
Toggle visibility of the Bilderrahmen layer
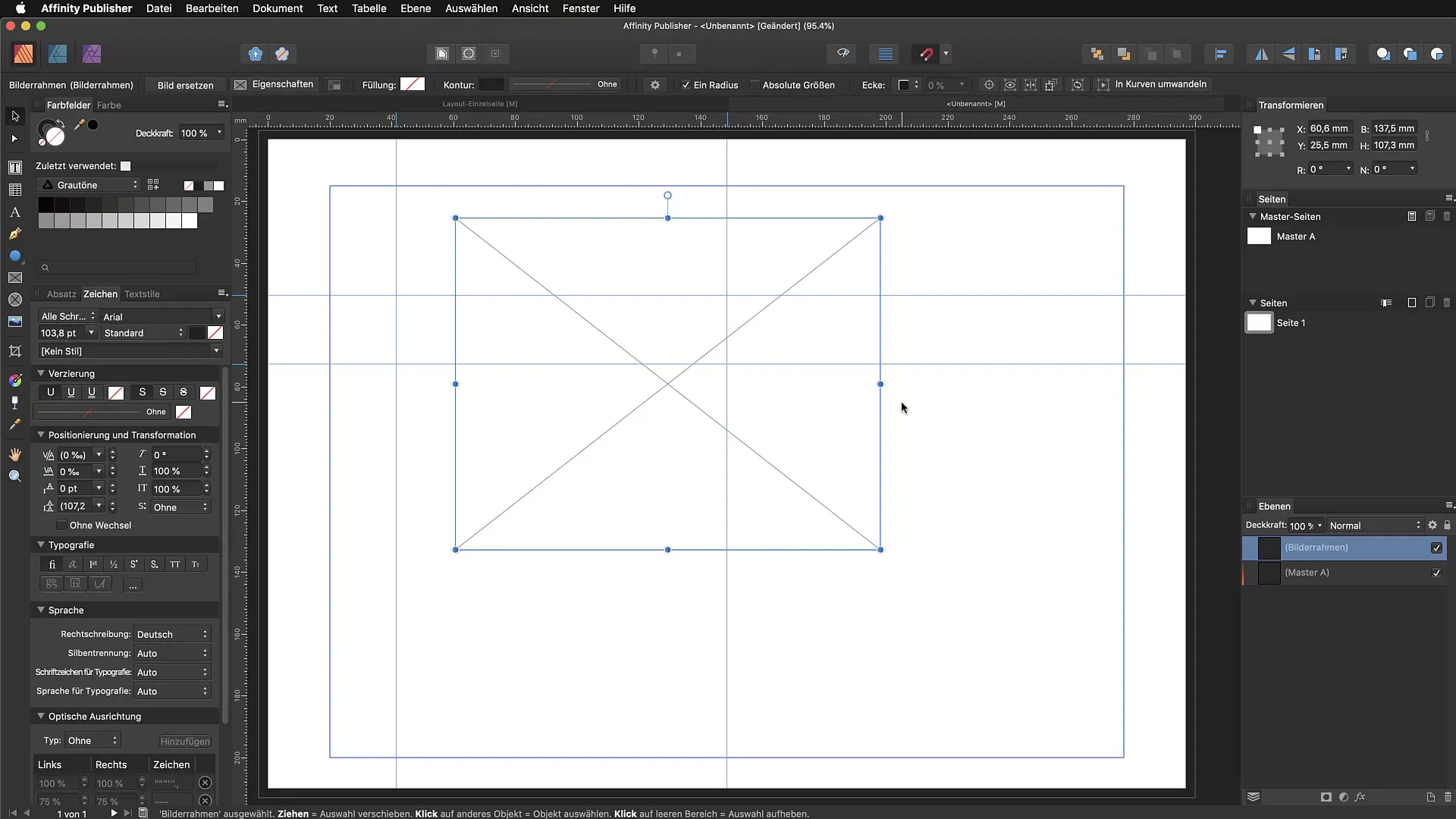click(x=1436, y=548)
